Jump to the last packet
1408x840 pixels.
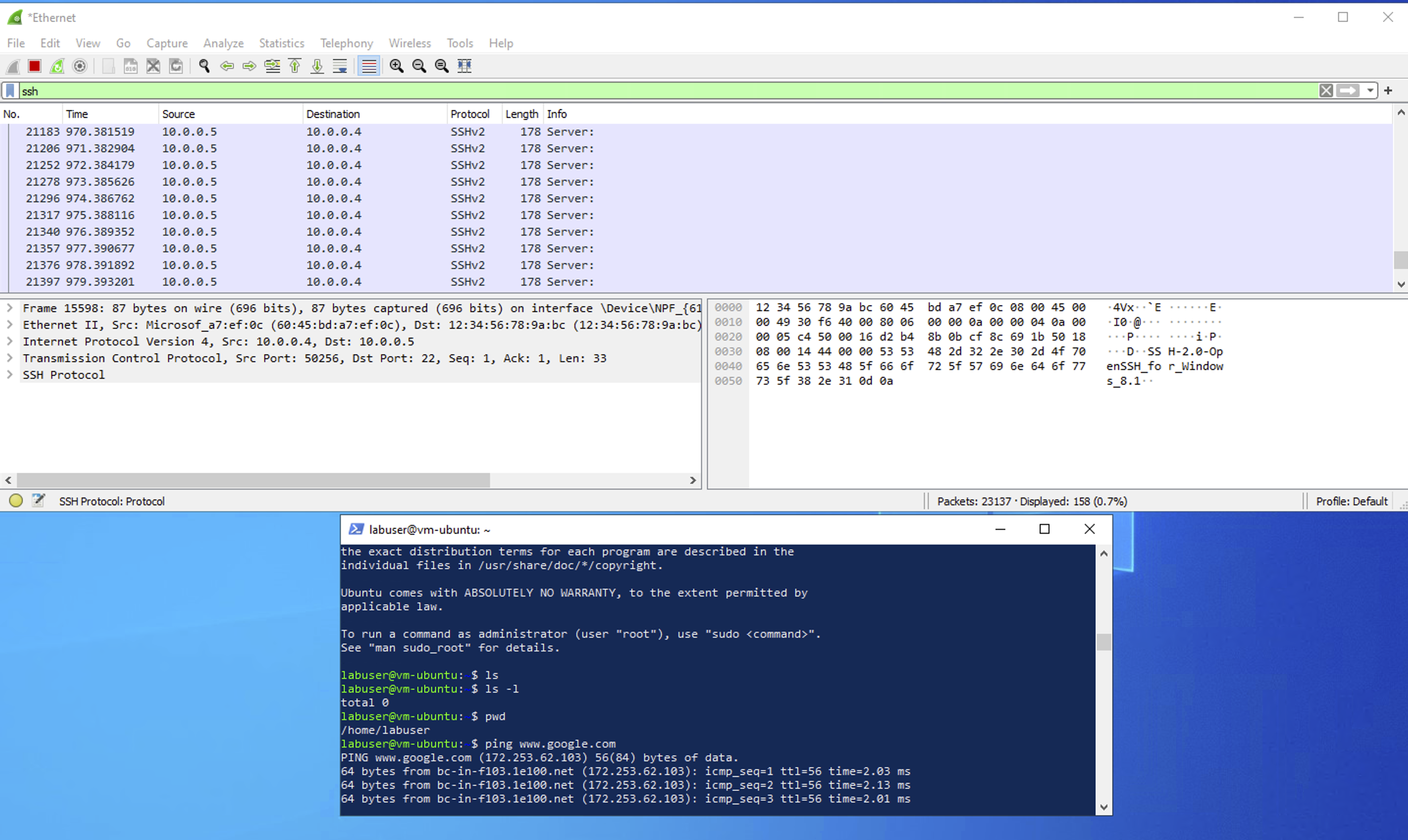pos(317,66)
